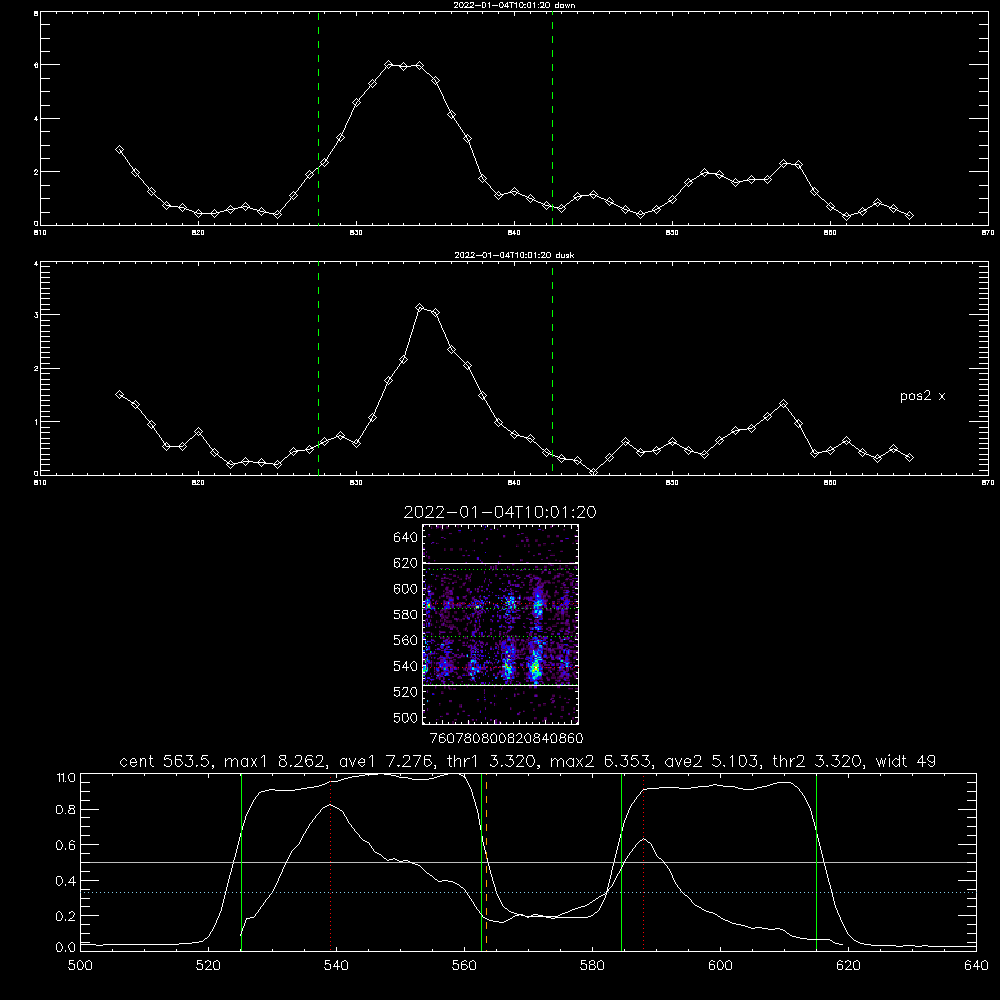Click the first diamond data point in dusk plot
The width and height of the screenshot is (1000, 1000).
tap(119, 395)
